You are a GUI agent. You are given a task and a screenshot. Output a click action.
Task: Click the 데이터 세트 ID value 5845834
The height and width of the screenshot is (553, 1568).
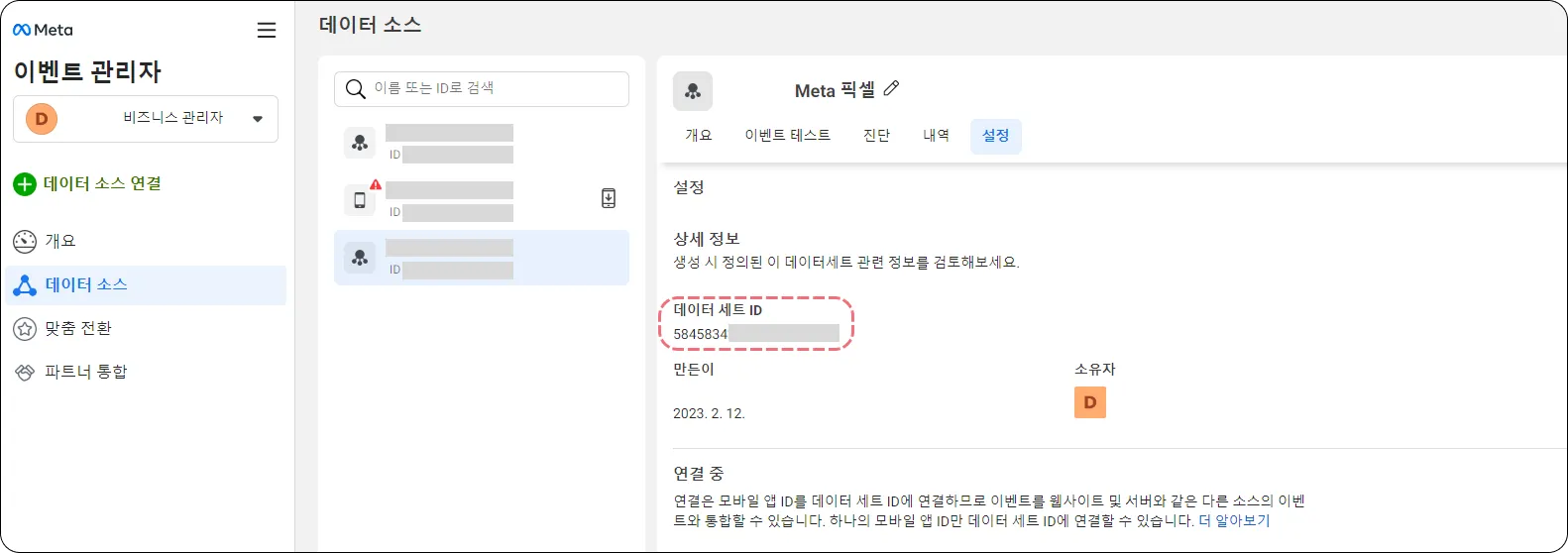pos(701,334)
